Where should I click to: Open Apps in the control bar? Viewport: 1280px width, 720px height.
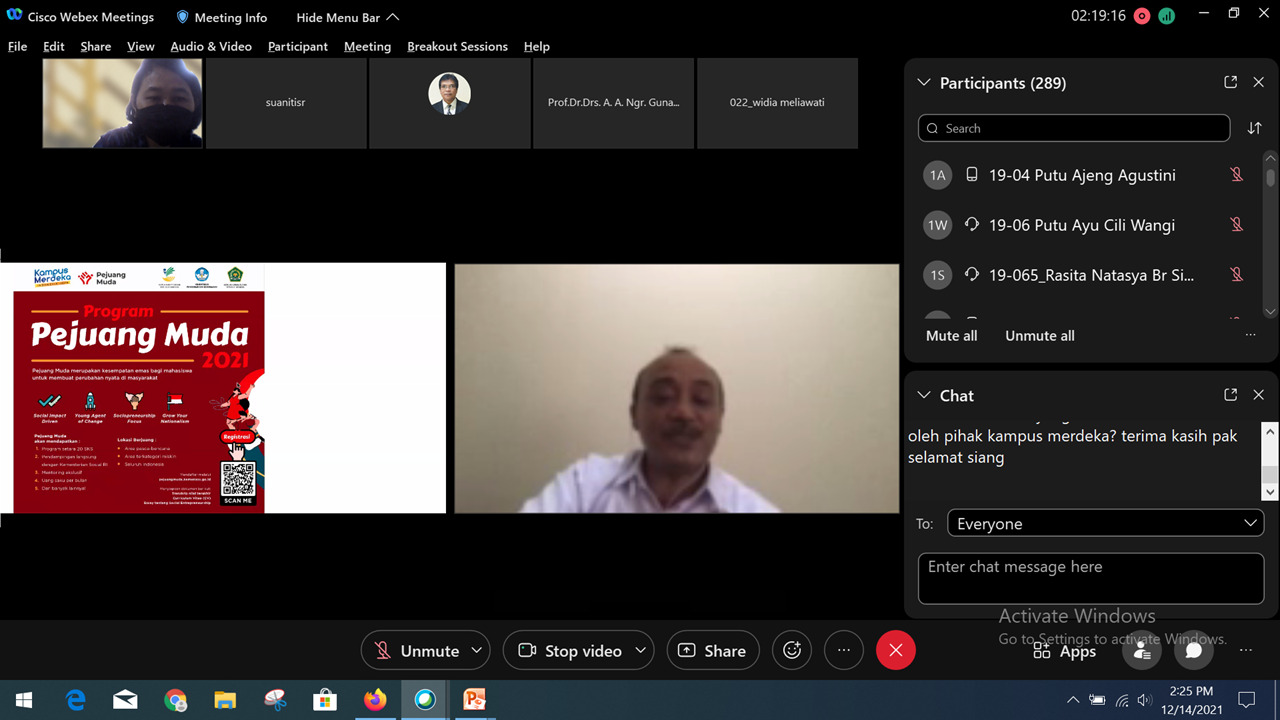click(1065, 651)
